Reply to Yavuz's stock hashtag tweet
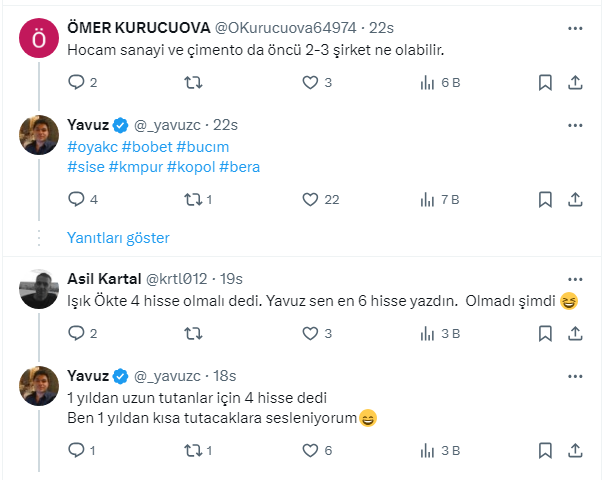Screen dimensions: 612x480 point(76,199)
